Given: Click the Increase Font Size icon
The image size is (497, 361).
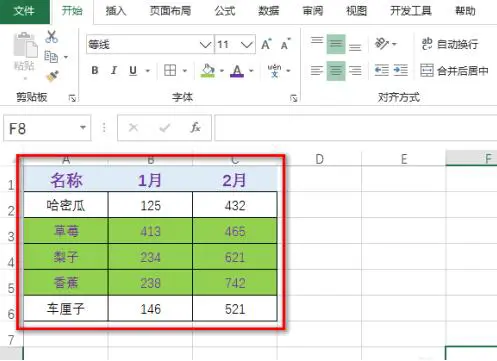Looking at the screenshot, I should [266, 44].
